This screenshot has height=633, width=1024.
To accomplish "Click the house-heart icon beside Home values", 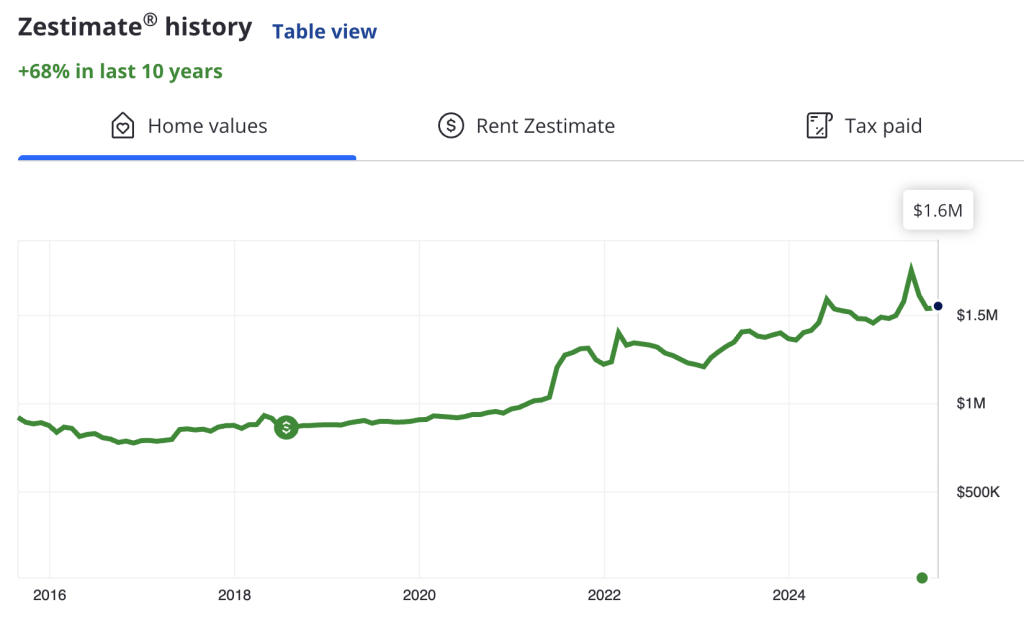I will point(122,126).
